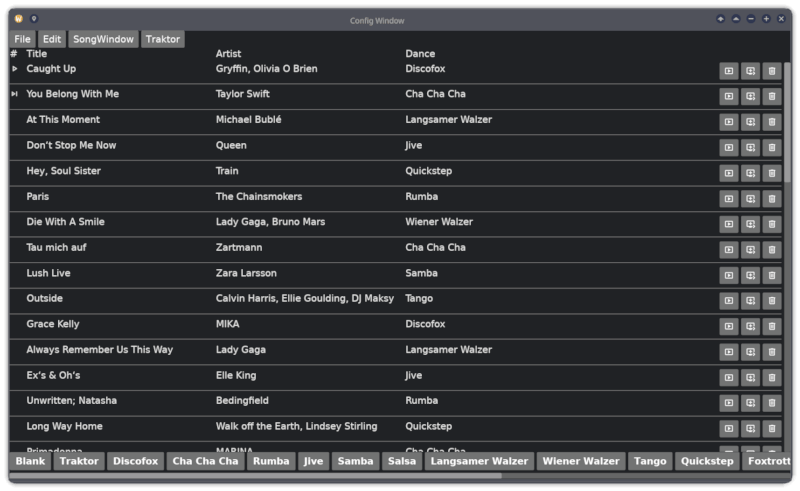Open the SongWindow menu
Image resolution: width=800 pixels, height=491 pixels.
103,39
